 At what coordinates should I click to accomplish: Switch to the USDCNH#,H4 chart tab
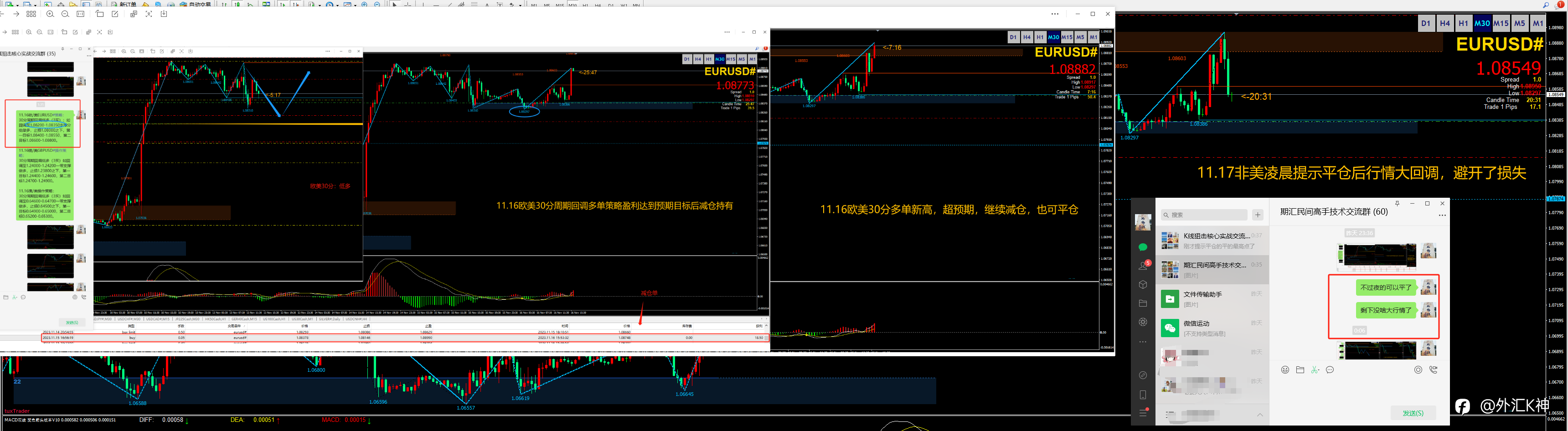pyautogui.click(x=357, y=319)
